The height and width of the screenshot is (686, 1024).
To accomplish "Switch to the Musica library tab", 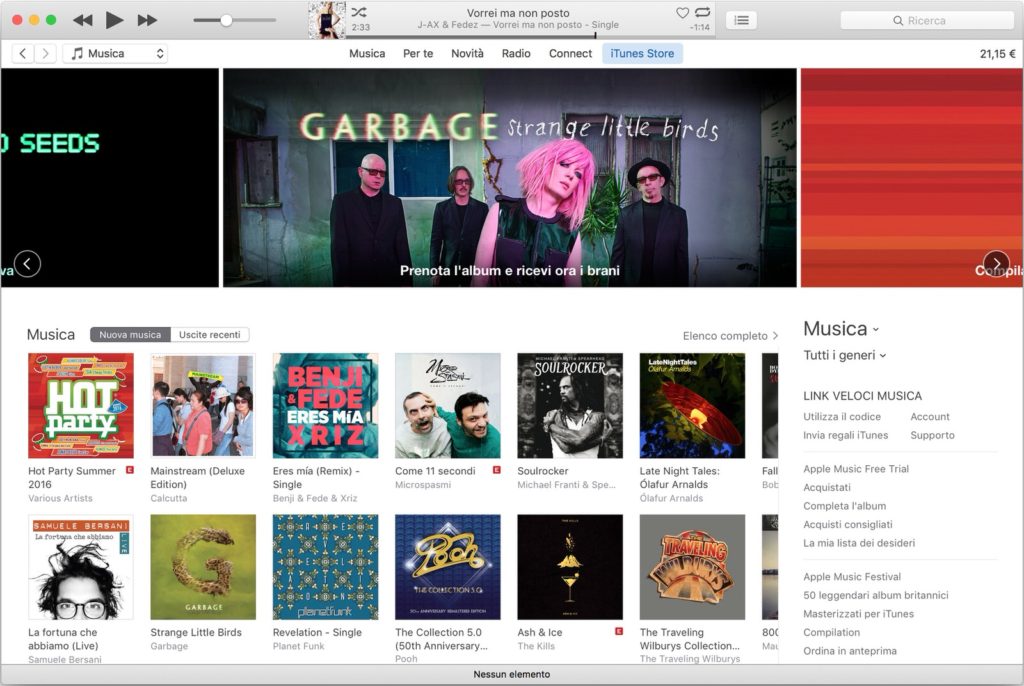I will point(367,54).
